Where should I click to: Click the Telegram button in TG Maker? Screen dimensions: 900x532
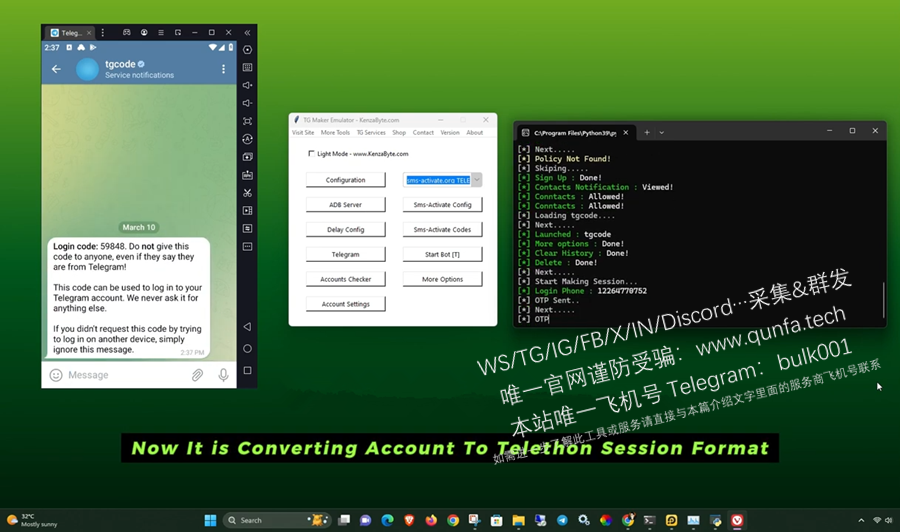click(346, 254)
